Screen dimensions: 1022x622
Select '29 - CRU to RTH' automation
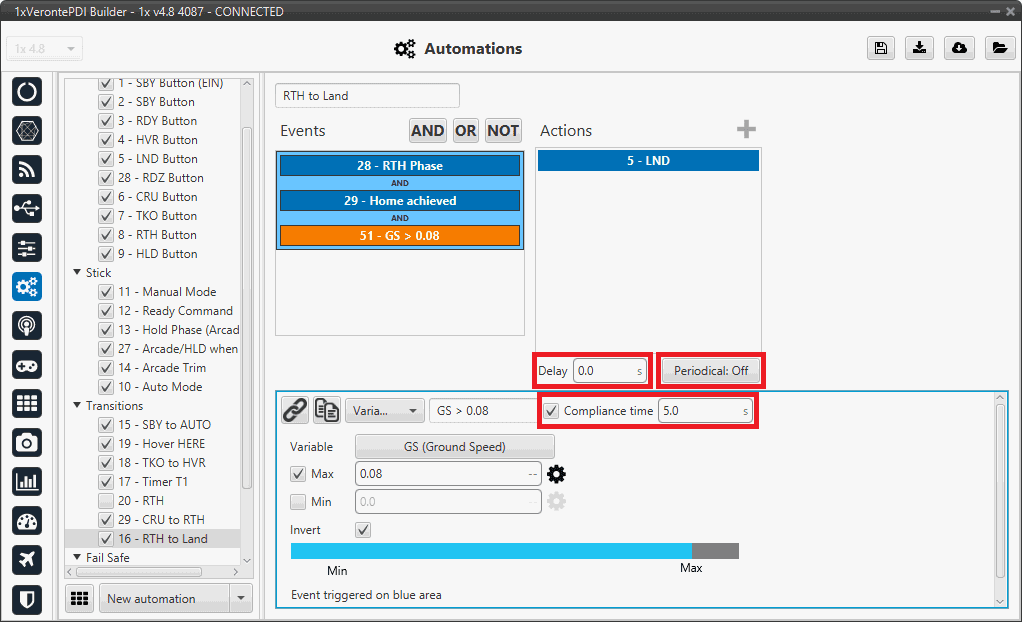coord(160,520)
